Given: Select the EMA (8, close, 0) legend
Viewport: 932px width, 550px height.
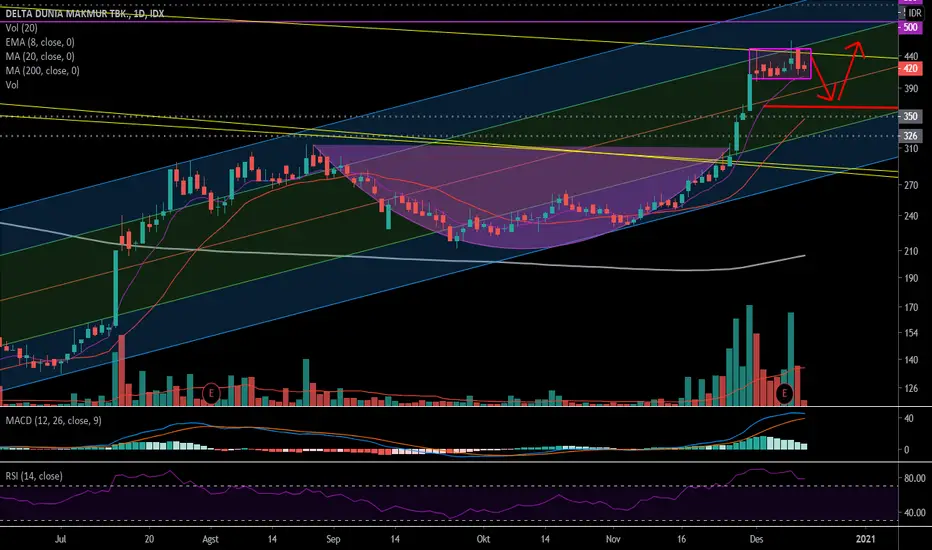Looking at the screenshot, I should 40,42.
